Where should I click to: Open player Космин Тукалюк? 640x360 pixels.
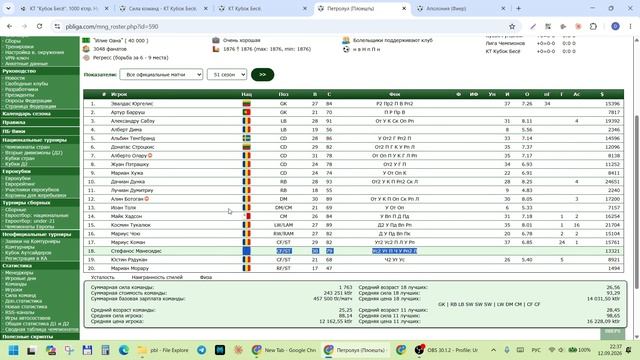[131, 225]
